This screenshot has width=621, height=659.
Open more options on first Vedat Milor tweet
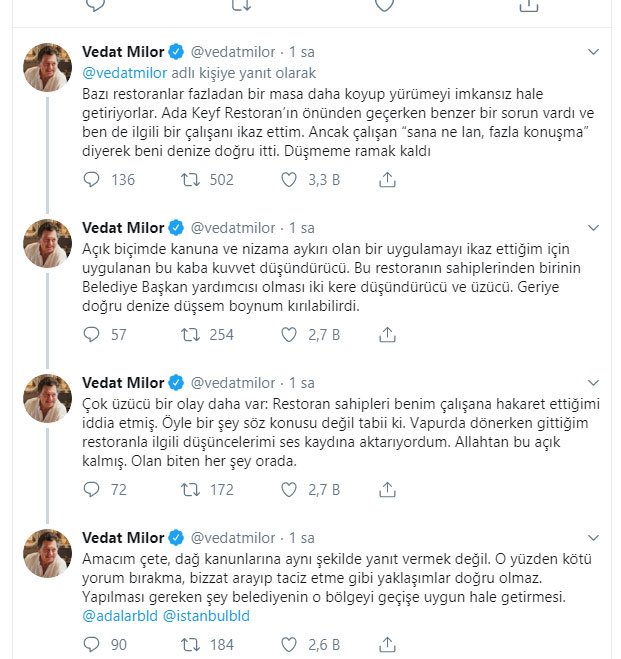593,51
